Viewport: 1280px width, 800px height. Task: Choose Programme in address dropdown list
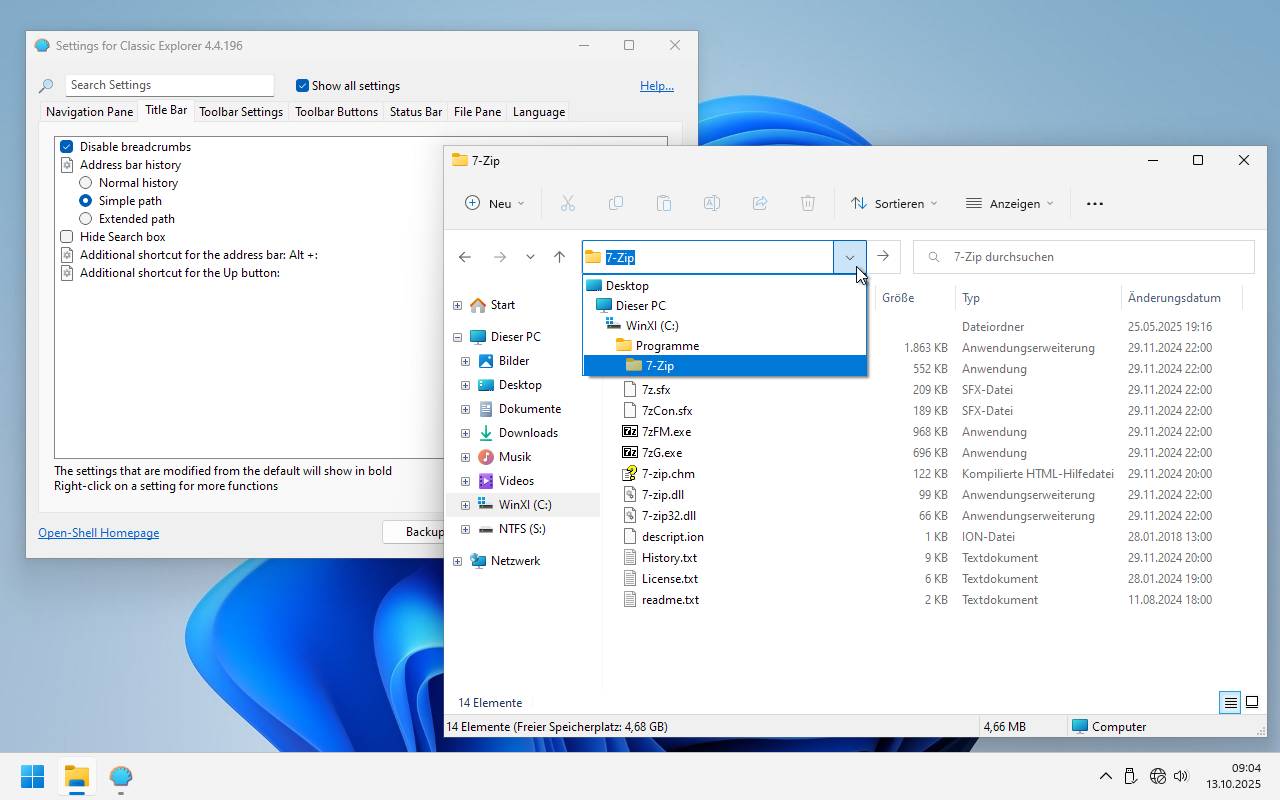coord(725,346)
